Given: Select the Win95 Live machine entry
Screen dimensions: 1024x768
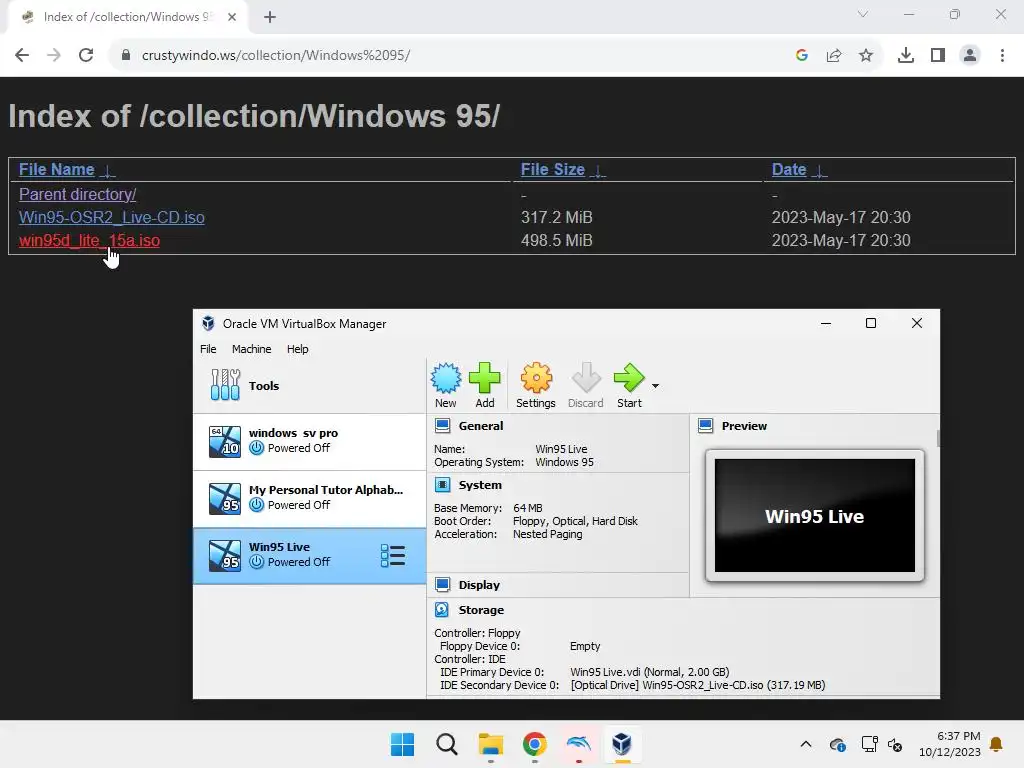Looking at the screenshot, I should point(310,555).
